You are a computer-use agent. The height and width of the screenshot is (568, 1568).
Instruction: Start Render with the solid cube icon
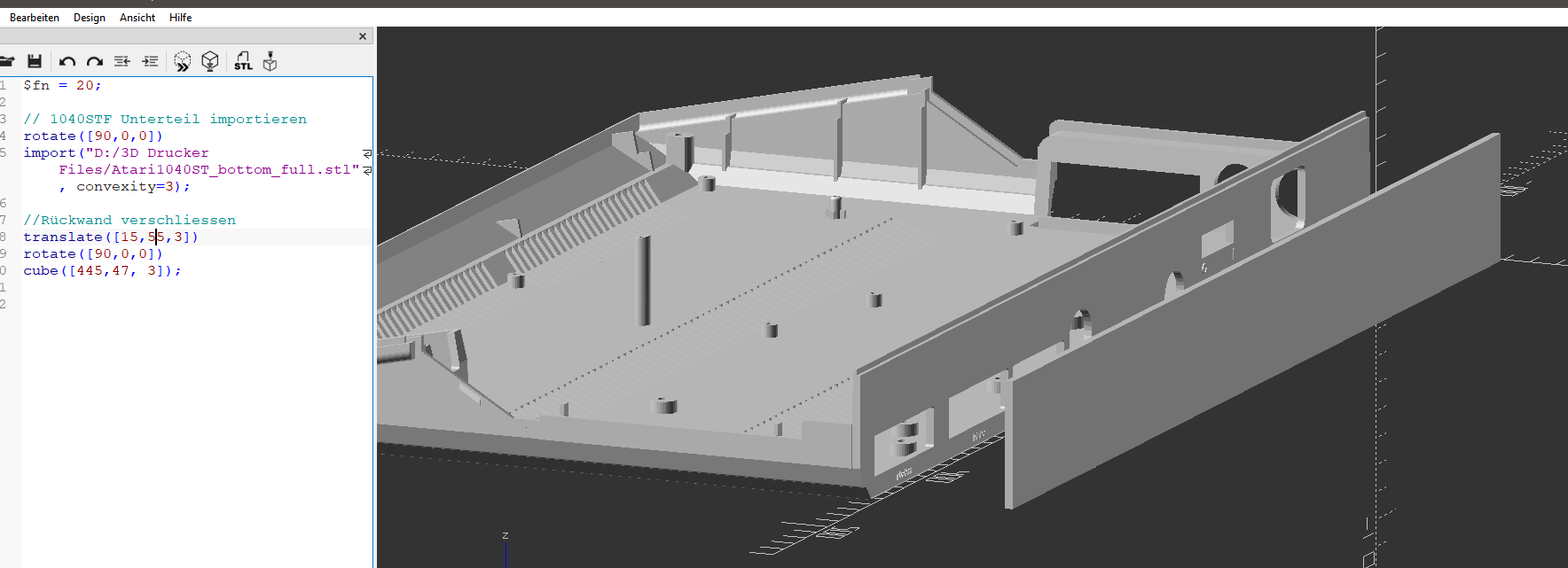click(x=210, y=61)
